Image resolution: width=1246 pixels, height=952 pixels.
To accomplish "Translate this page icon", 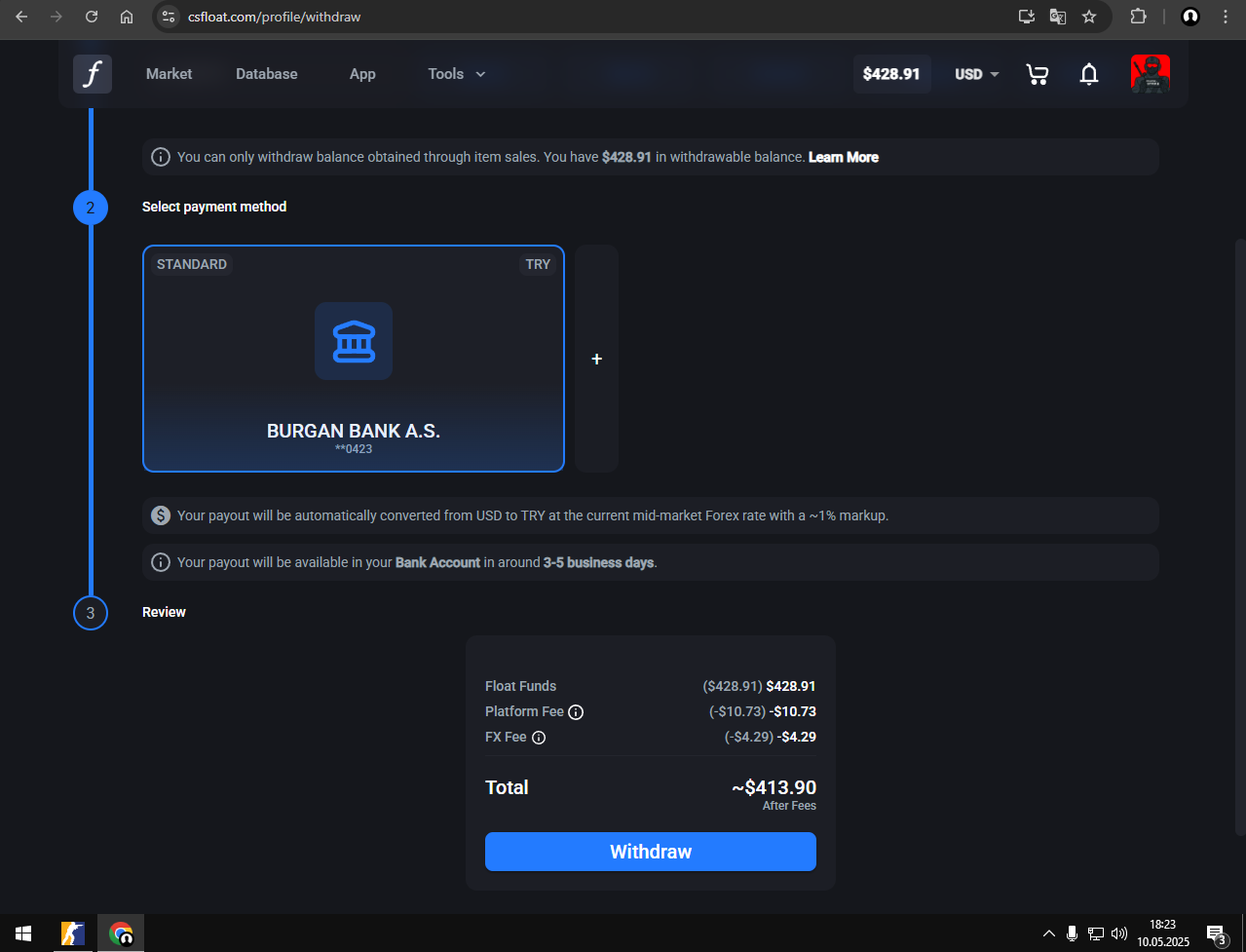I will [x=1057, y=17].
